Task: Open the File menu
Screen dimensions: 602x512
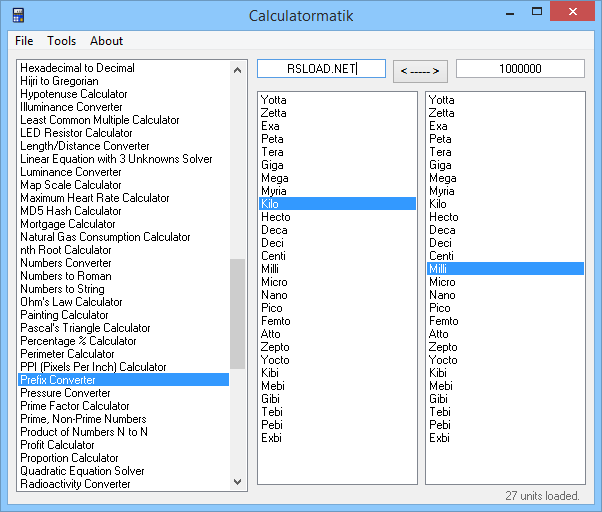Action: 24,41
